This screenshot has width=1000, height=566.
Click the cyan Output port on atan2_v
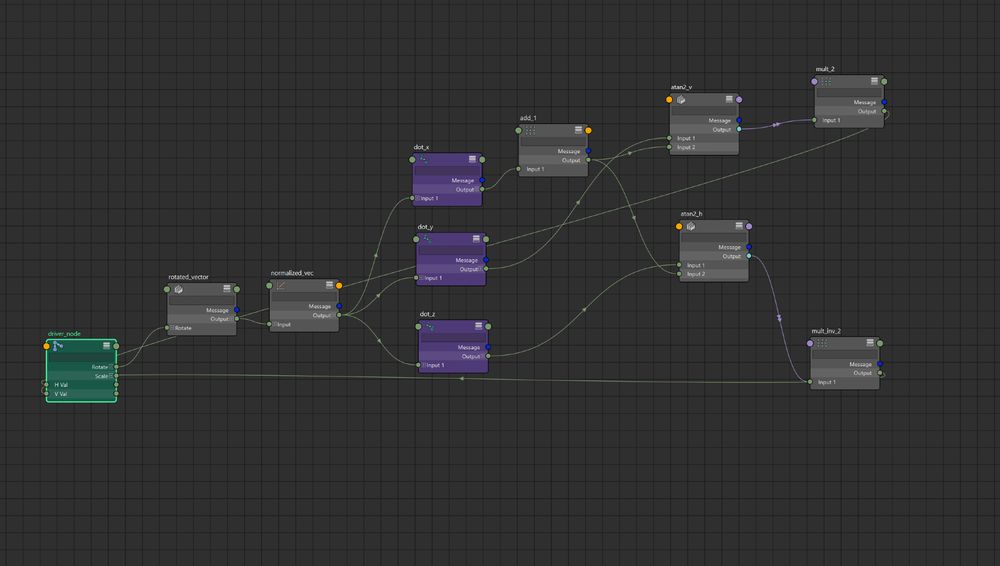[x=739, y=129]
